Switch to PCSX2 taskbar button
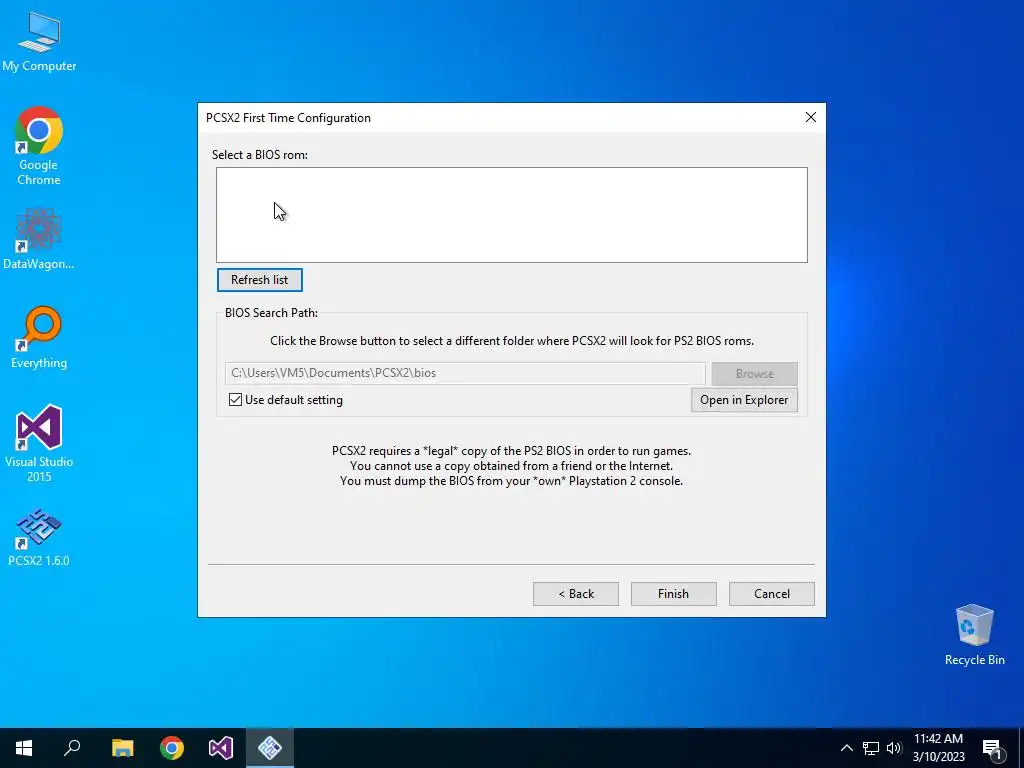Viewport: 1024px width, 768px height. [270, 748]
